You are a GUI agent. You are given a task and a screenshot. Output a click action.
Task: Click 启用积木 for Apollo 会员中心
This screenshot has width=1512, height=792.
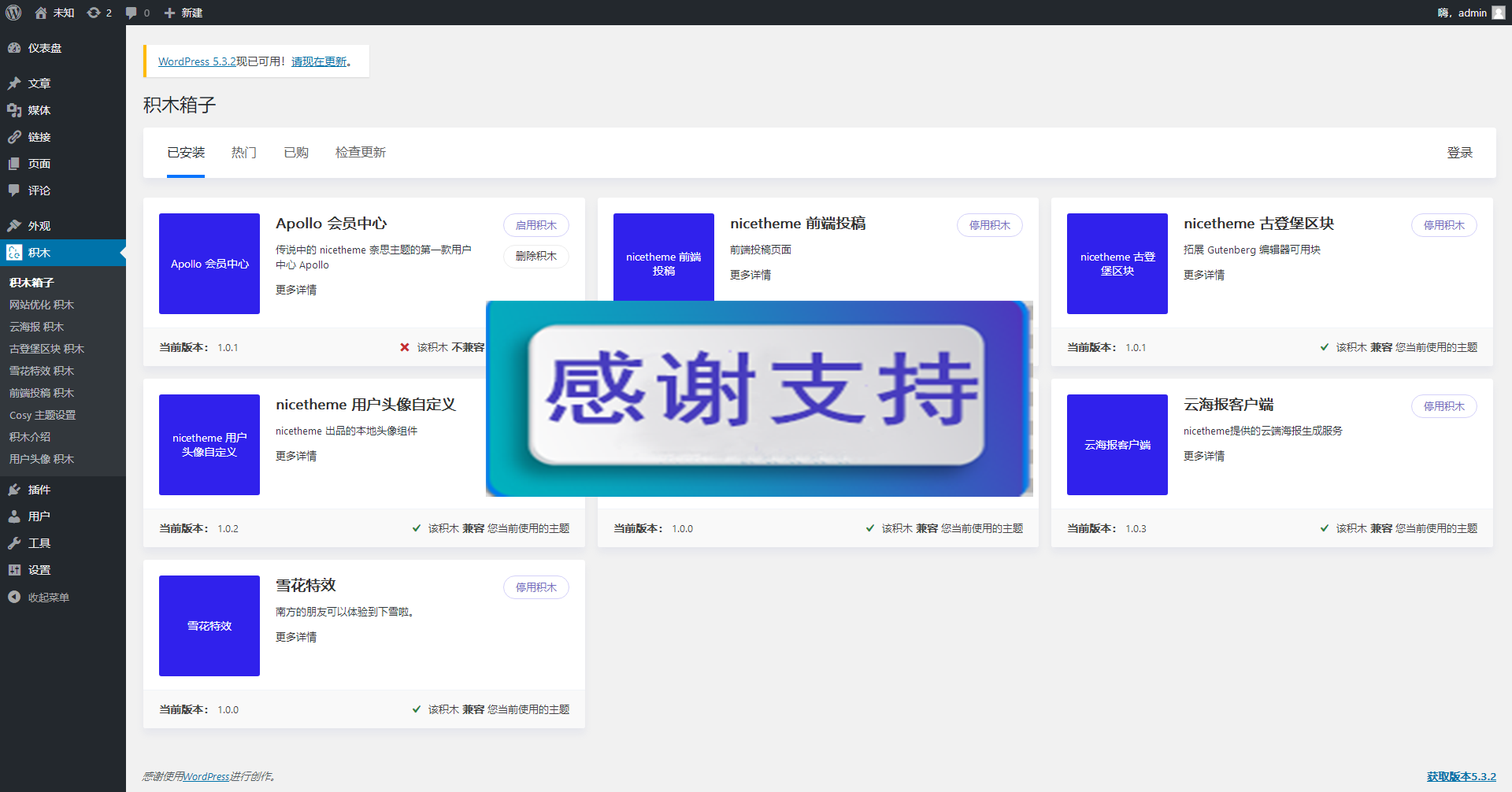click(x=536, y=225)
